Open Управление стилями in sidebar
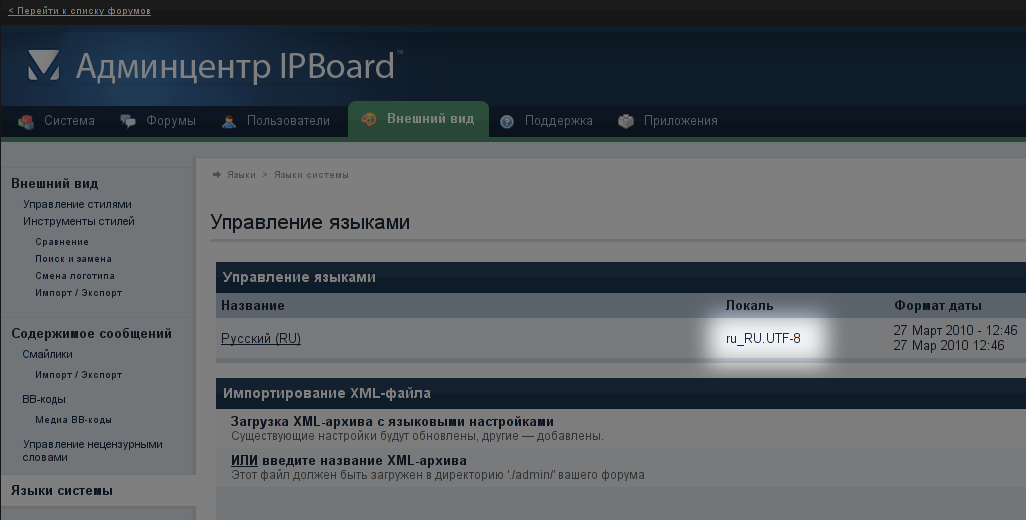The image size is (1026, 520). tap(77, 204)
